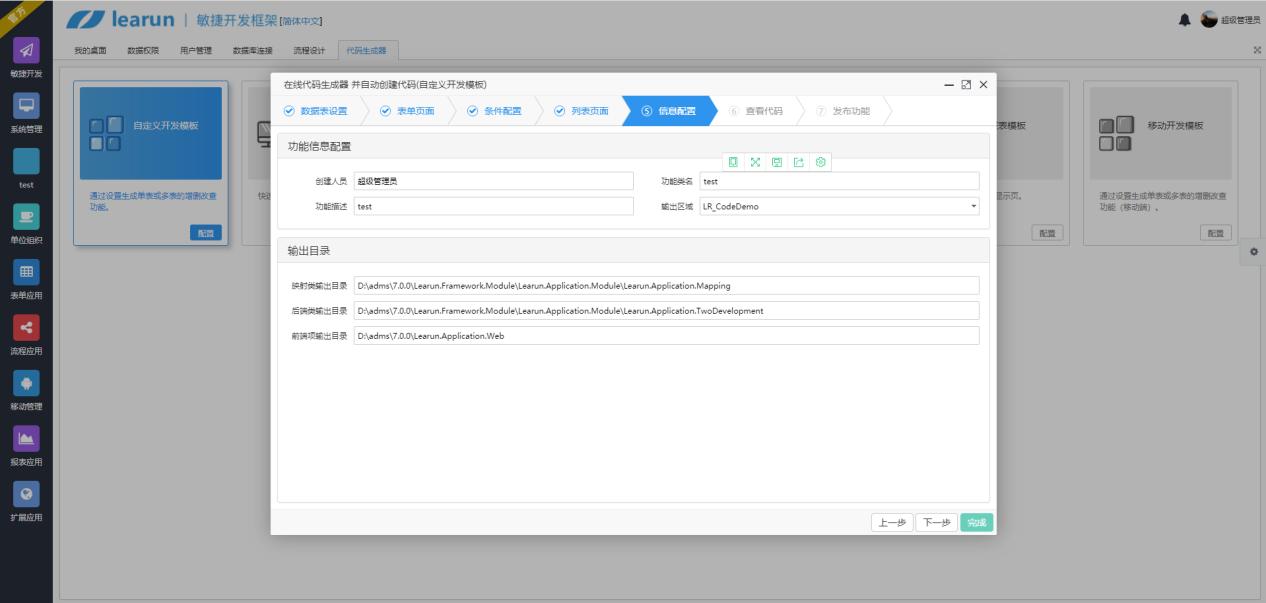Switch to 代码生成器 tab
The width and height of the screenshot is (1266, 603).
(366, 50)
